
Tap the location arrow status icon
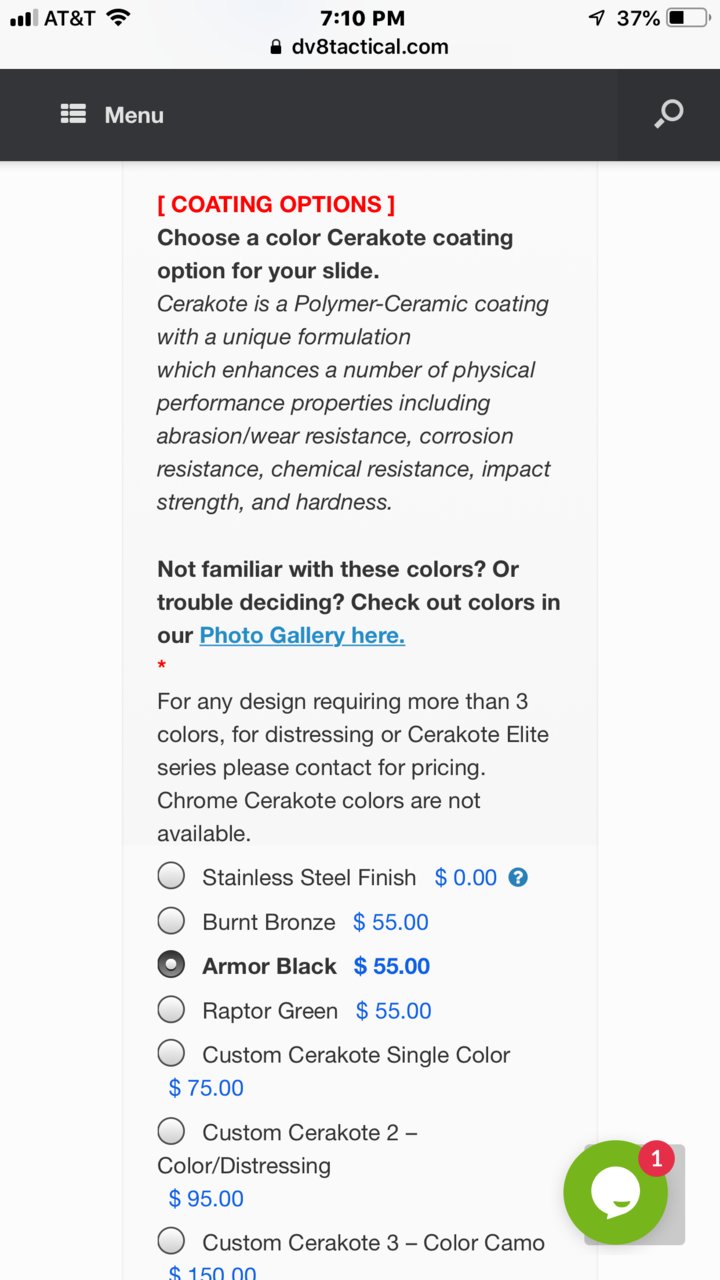[597, 18]
